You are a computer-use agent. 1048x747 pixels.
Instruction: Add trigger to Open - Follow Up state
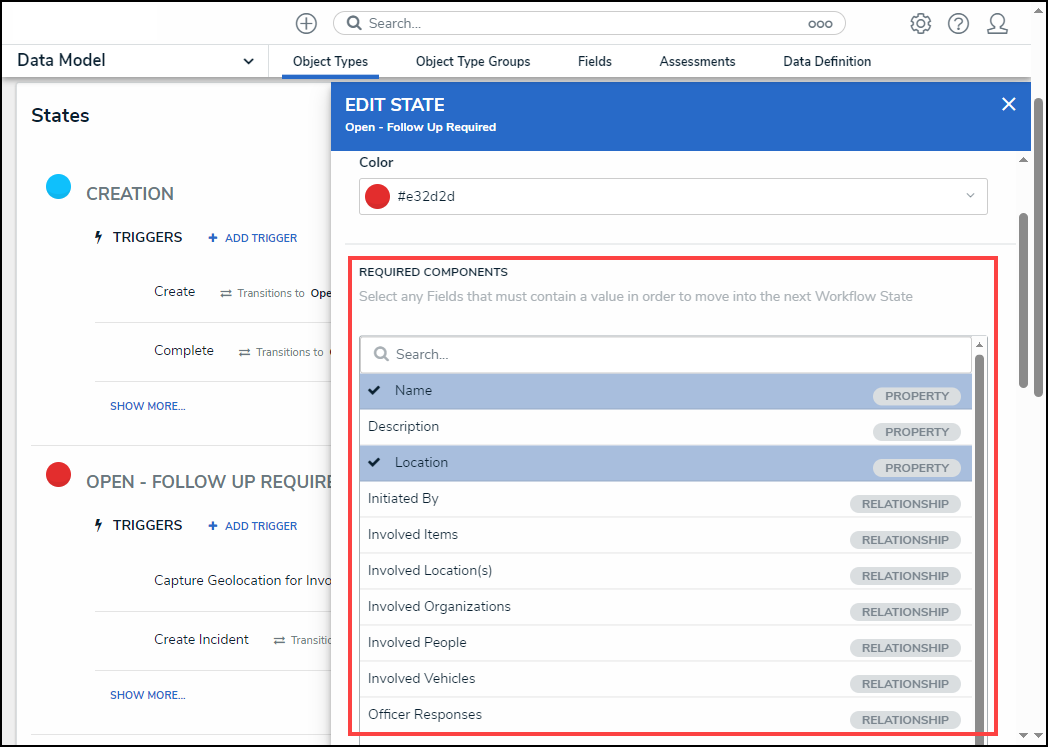coord(253,526)
